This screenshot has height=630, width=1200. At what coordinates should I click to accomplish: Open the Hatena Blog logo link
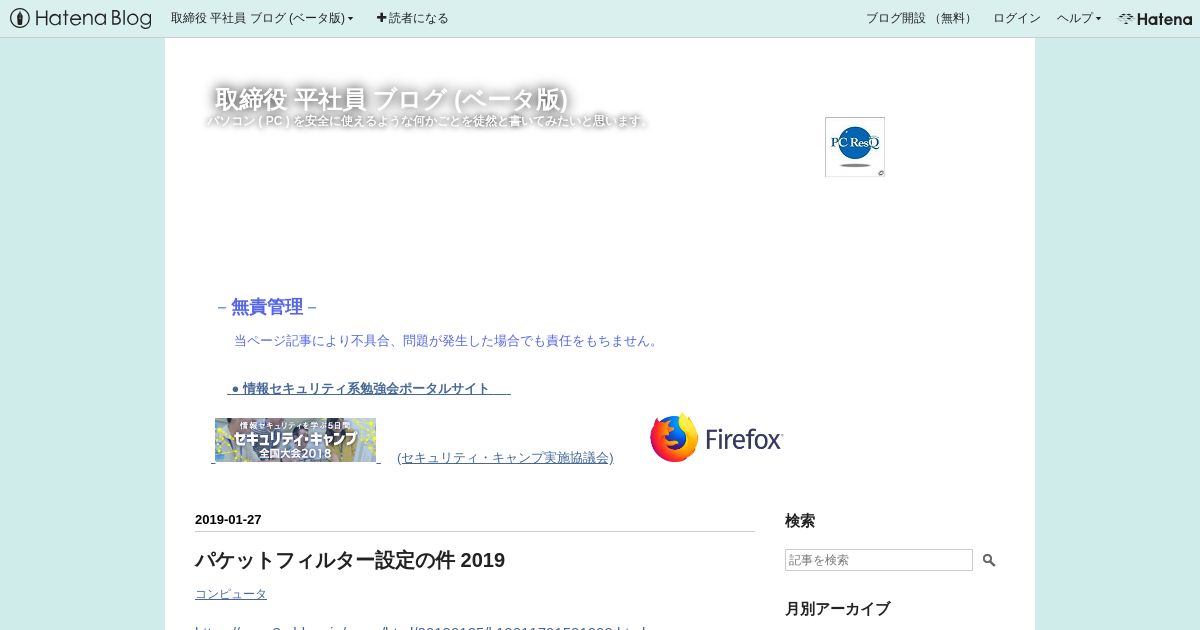click(81, 18)
